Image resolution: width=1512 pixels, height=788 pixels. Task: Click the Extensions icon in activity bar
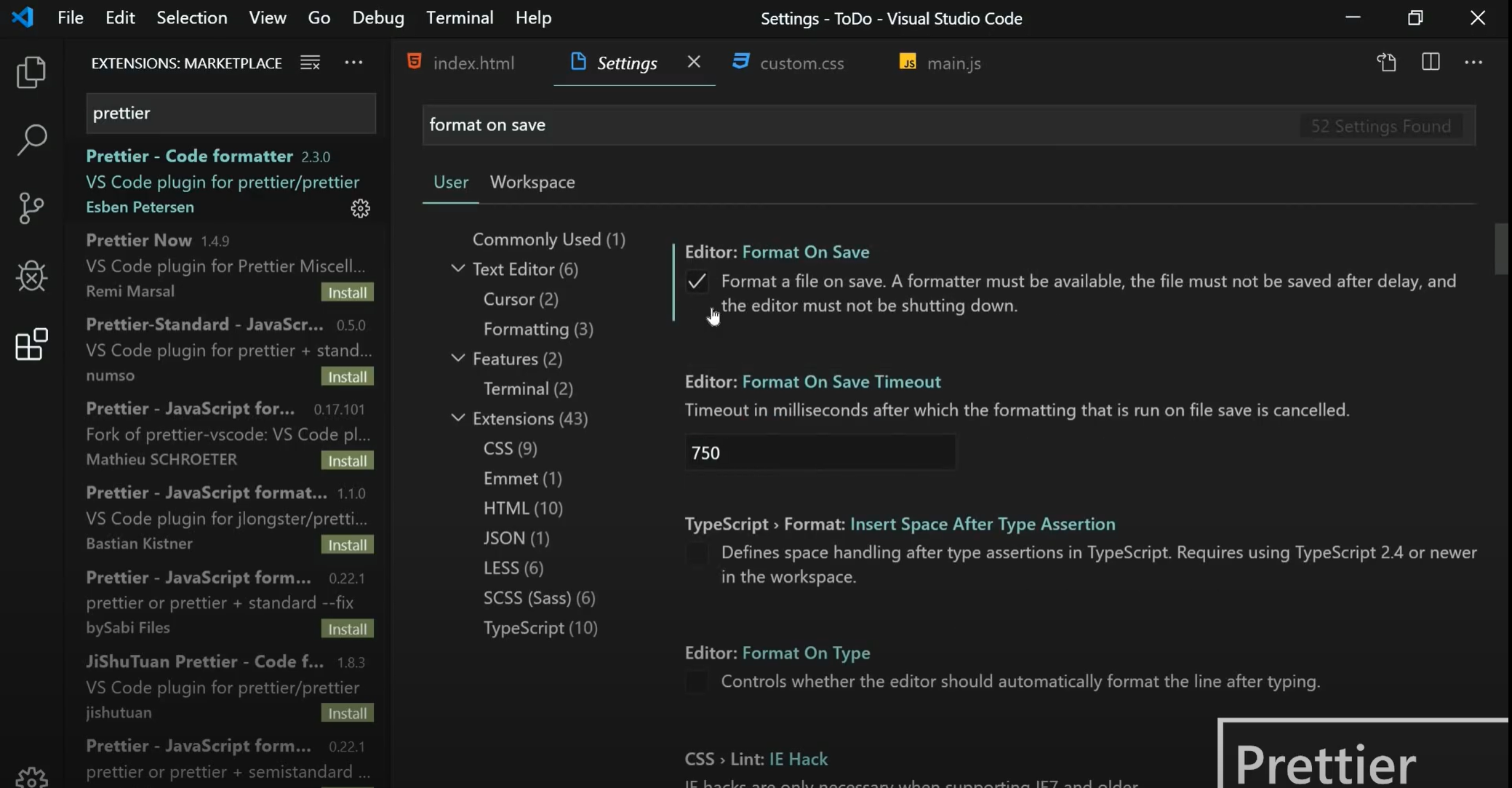click(31, 345)
